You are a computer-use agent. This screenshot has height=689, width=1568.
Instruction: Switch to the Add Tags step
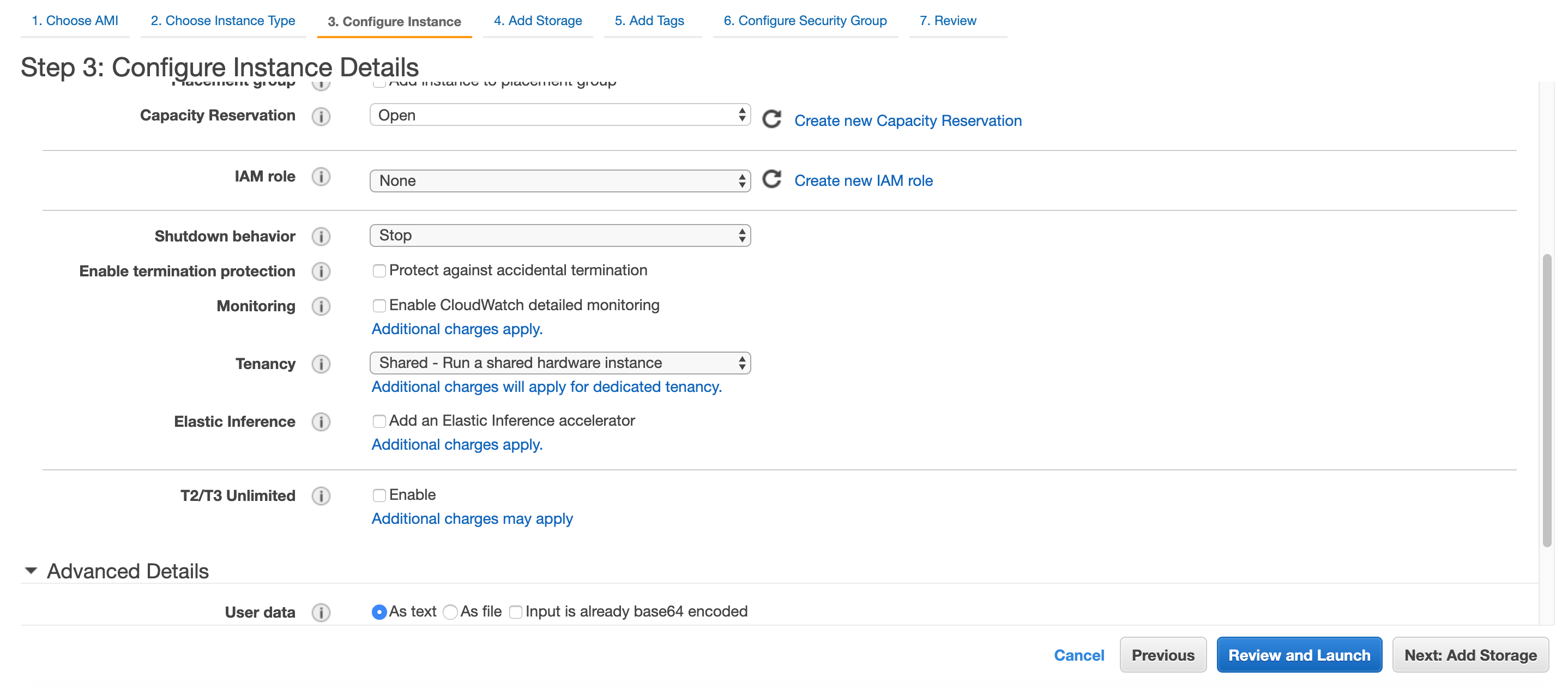tap(649, 20)
